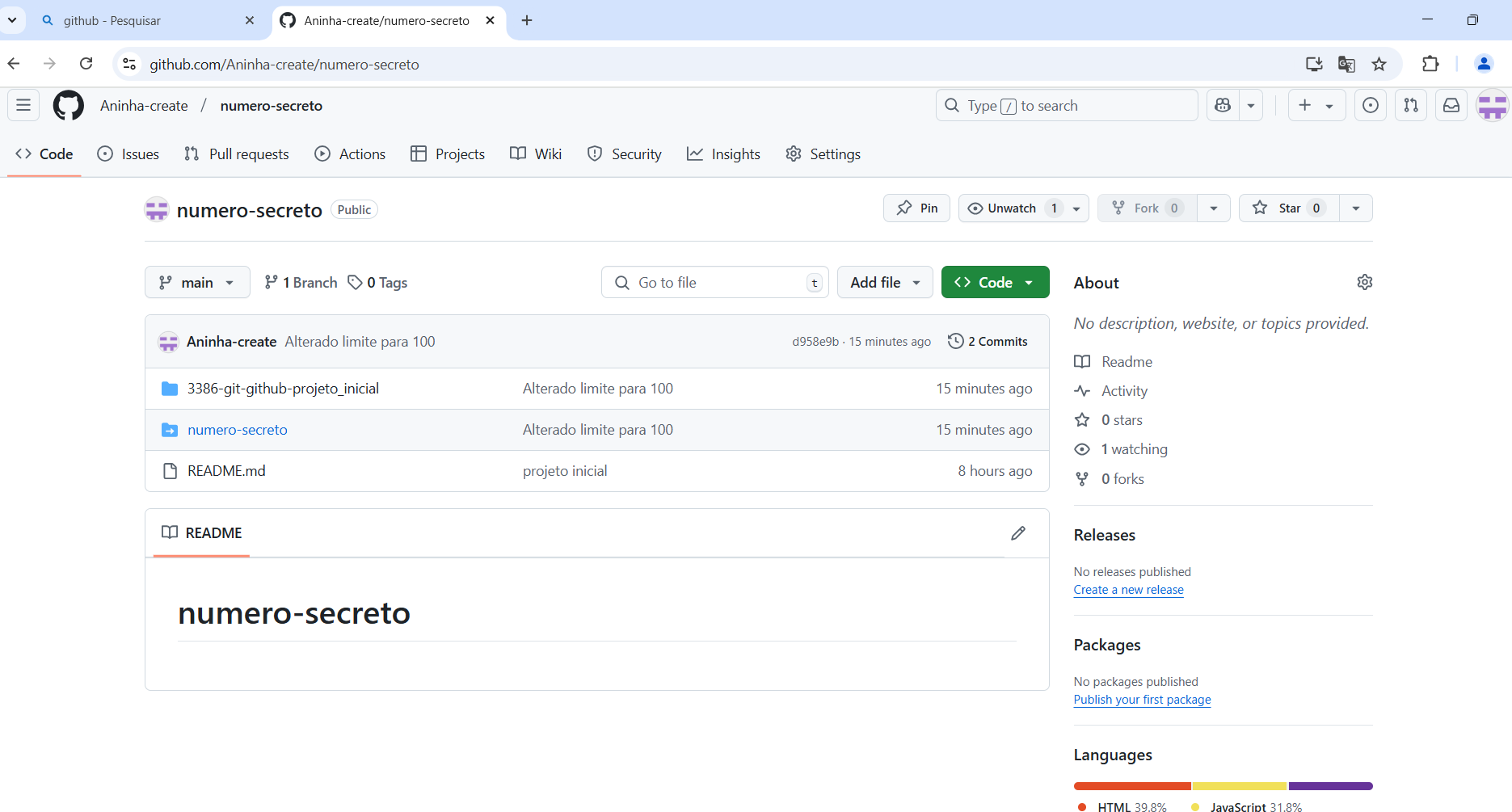Go back to previous page

[x=15, y=64]
